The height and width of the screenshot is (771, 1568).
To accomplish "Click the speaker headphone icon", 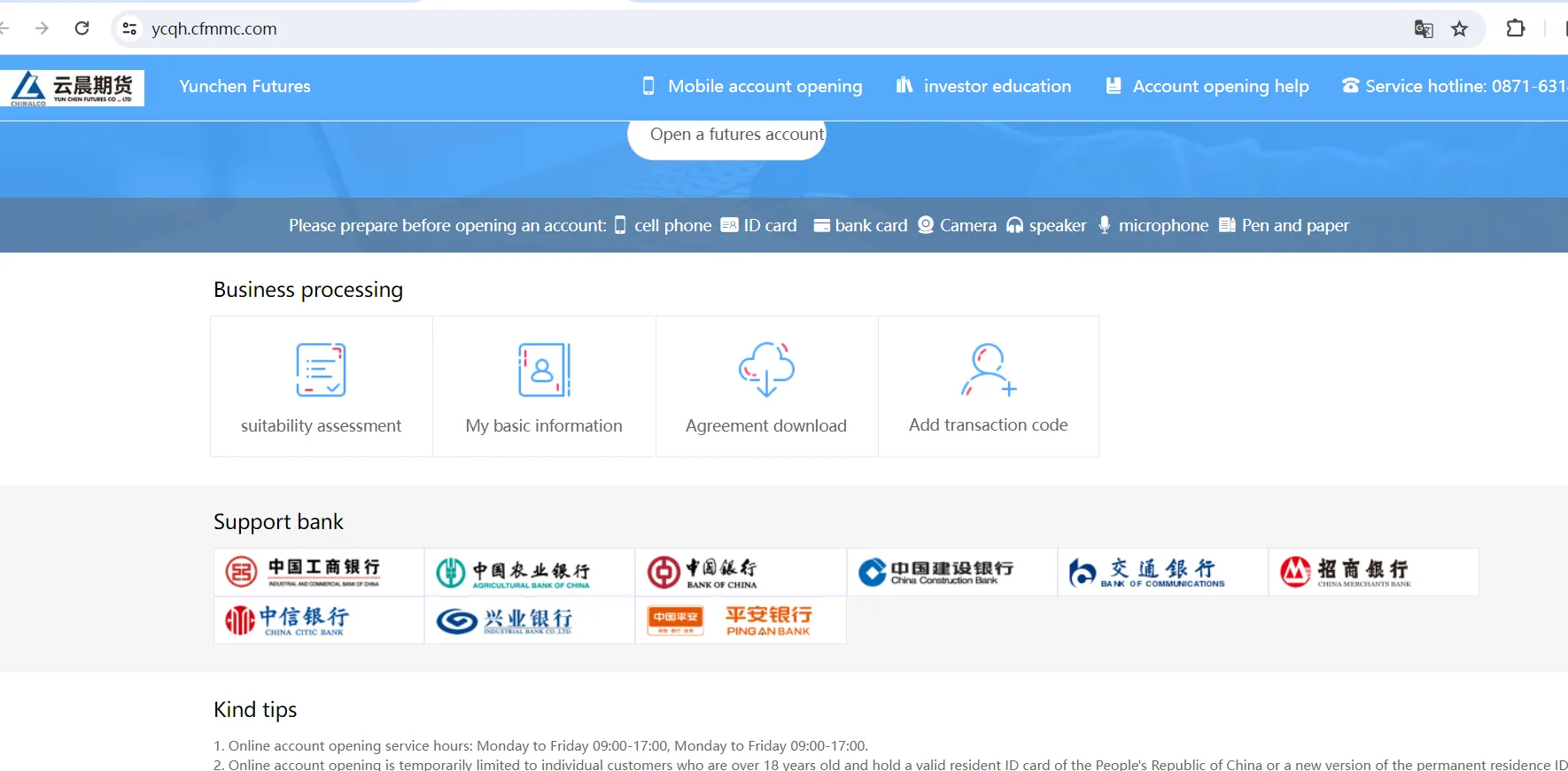I will 1015,225.
